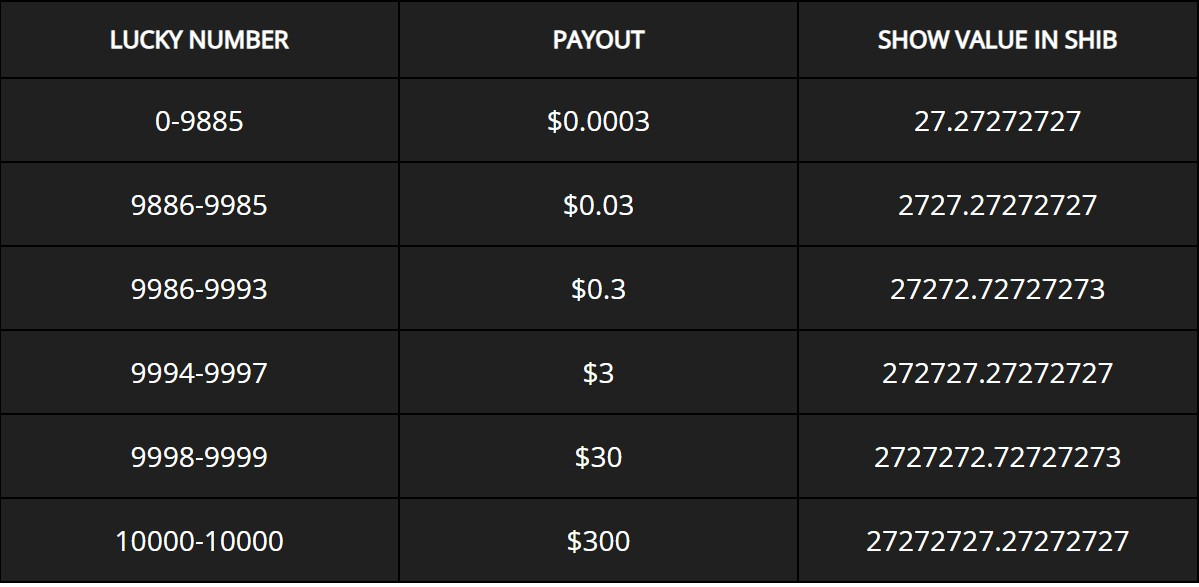The height and width of the screenshot is (587, 1199).
Task: Select the 9998-9999 range cell
Action: click(x=199, y=457)
